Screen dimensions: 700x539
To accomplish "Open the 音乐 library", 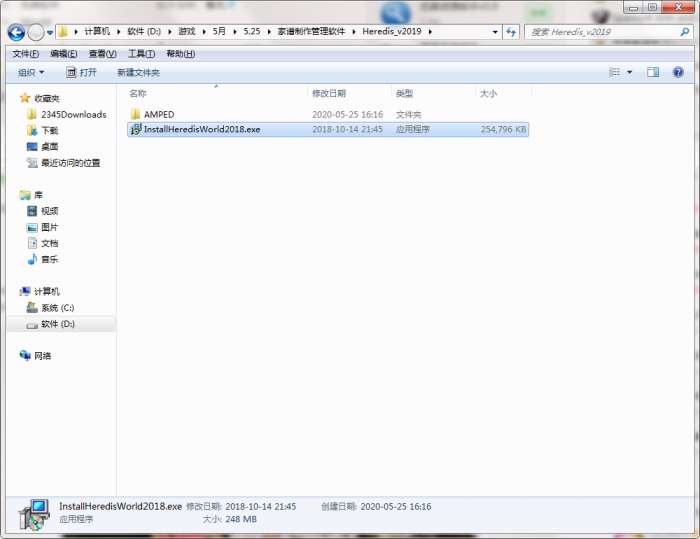I will pos(50,259).
